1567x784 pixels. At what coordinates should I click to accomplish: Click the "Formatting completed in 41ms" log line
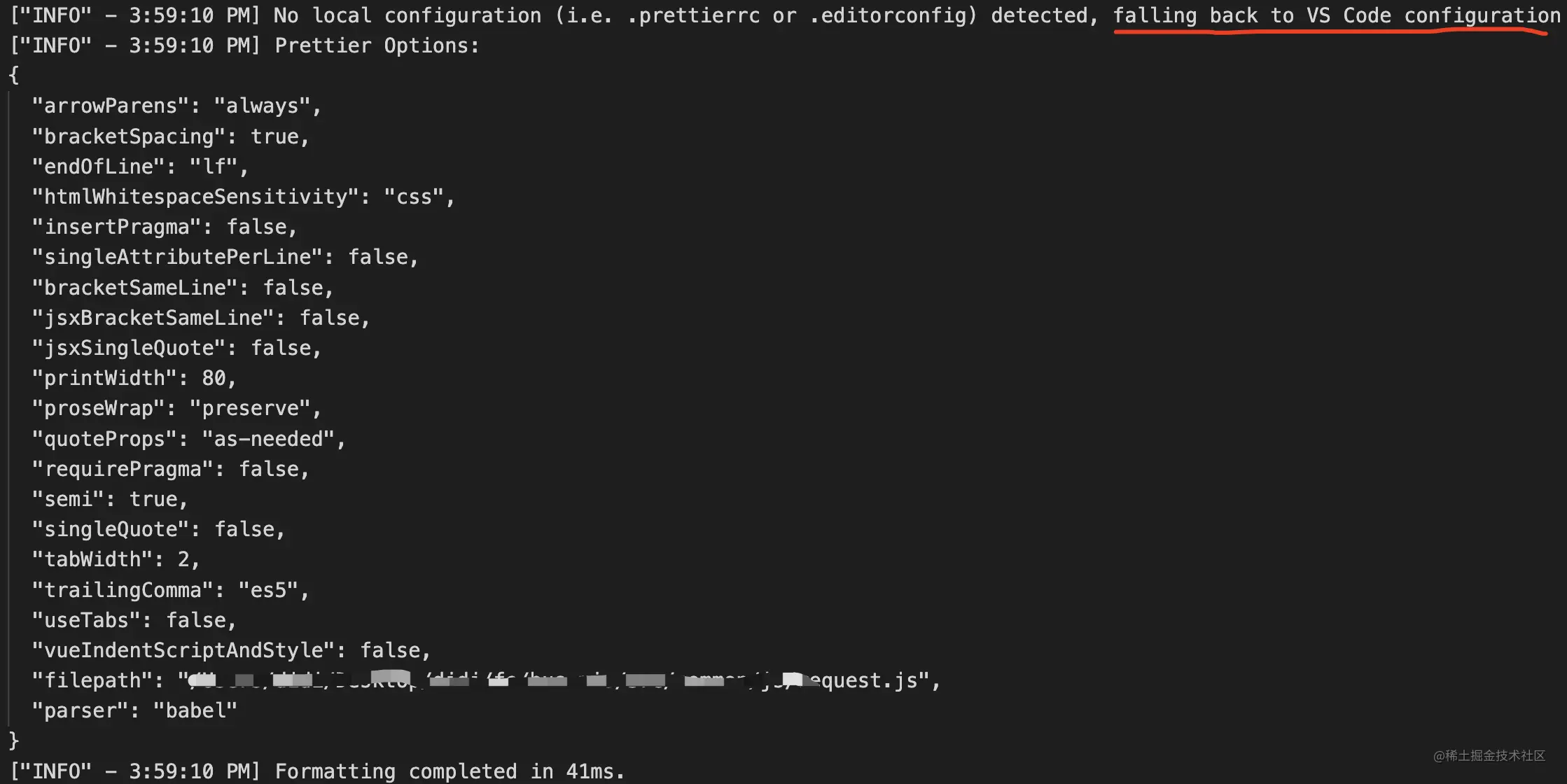point(316,771)
